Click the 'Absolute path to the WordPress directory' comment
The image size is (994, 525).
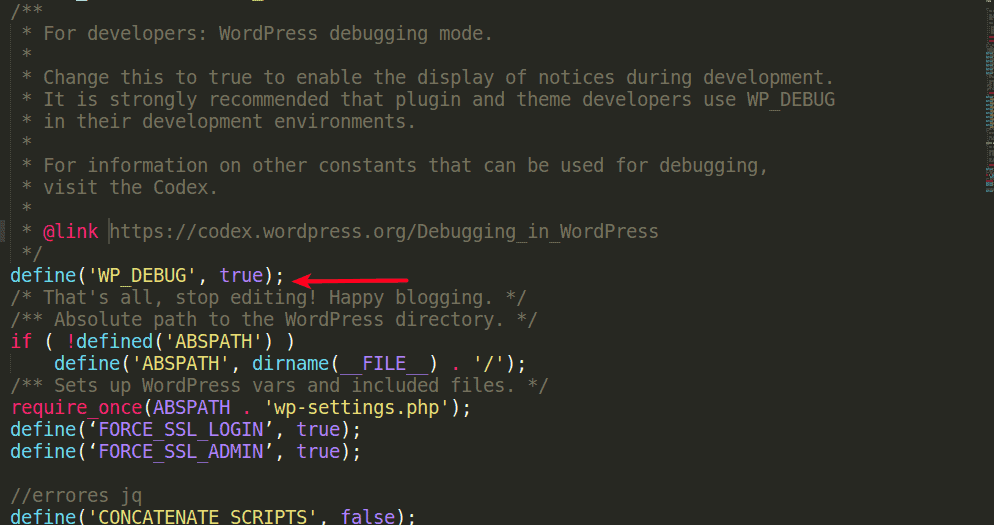(274, 319)
